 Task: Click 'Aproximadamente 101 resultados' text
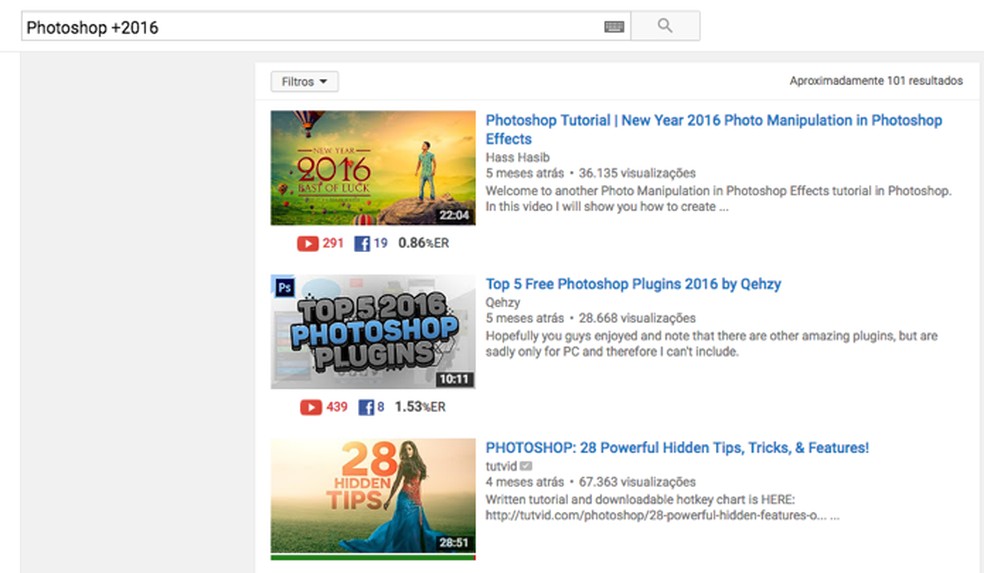point(876,81)
